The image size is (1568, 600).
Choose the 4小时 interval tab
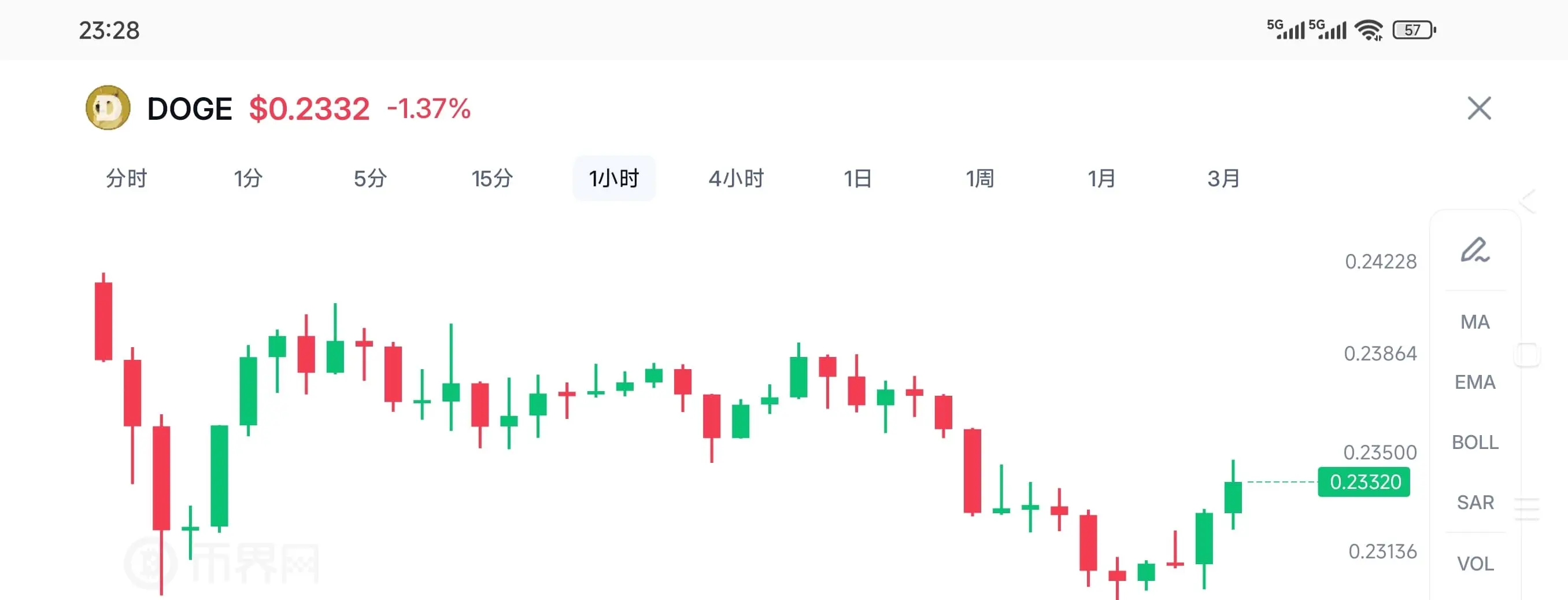tap(736, 178)
